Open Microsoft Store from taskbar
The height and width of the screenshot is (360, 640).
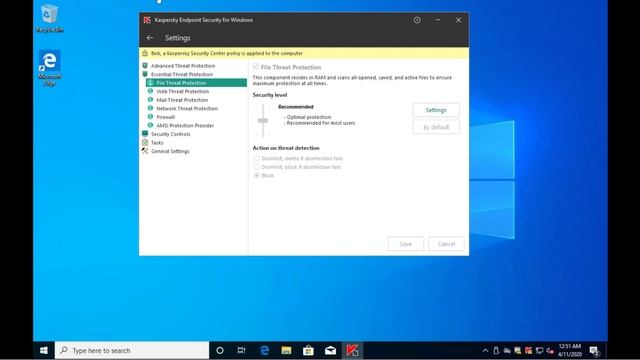308,350
